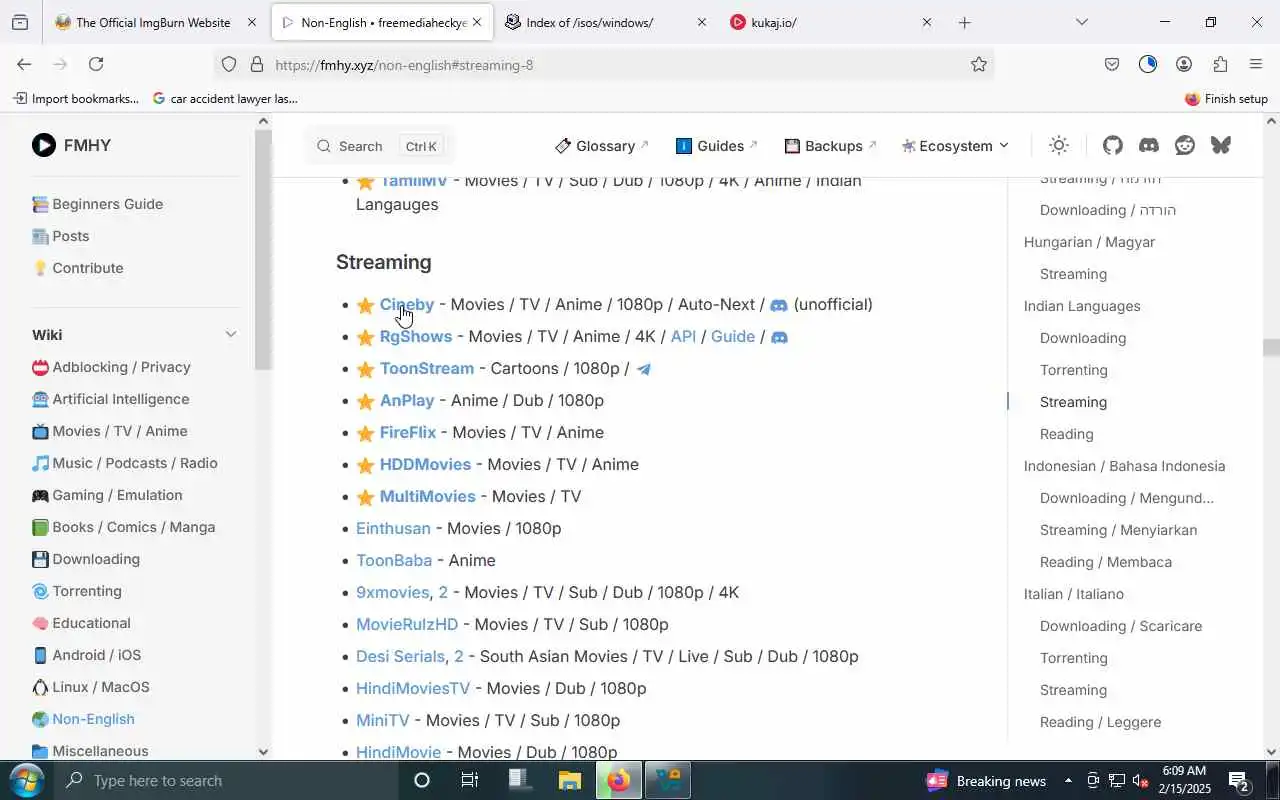Collapse the Wiki sidebar section

[x=231, y=335]
